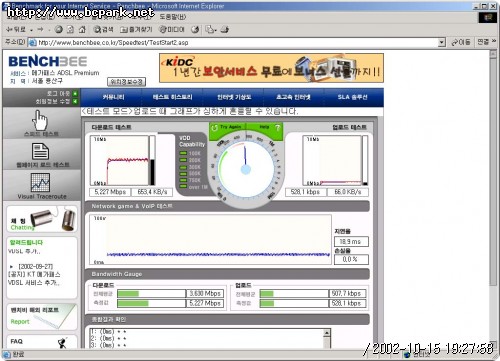The width and height of the screenshot is (500, 361).
Task: Click the Help button above the gauge
Action: tap(269, 127)
